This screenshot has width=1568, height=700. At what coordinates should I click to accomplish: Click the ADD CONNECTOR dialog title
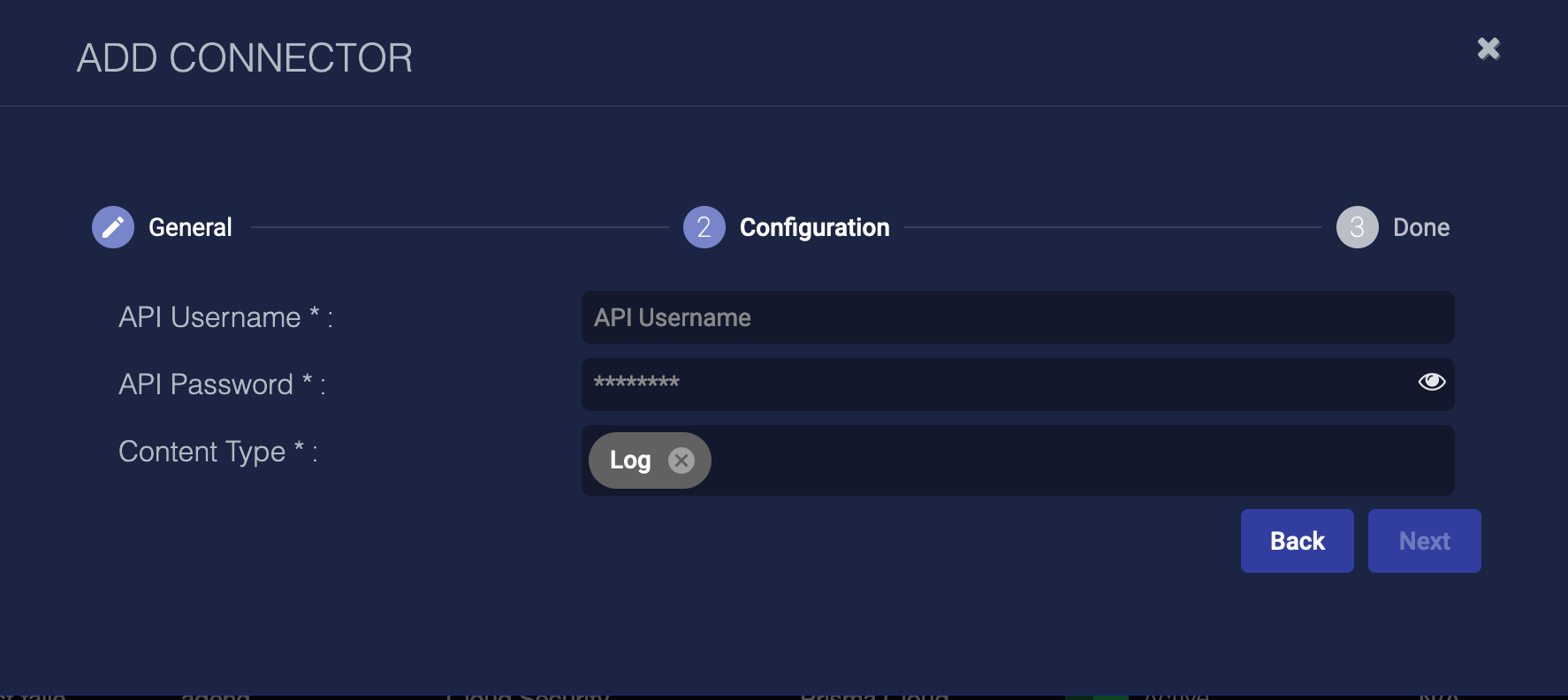245,58
